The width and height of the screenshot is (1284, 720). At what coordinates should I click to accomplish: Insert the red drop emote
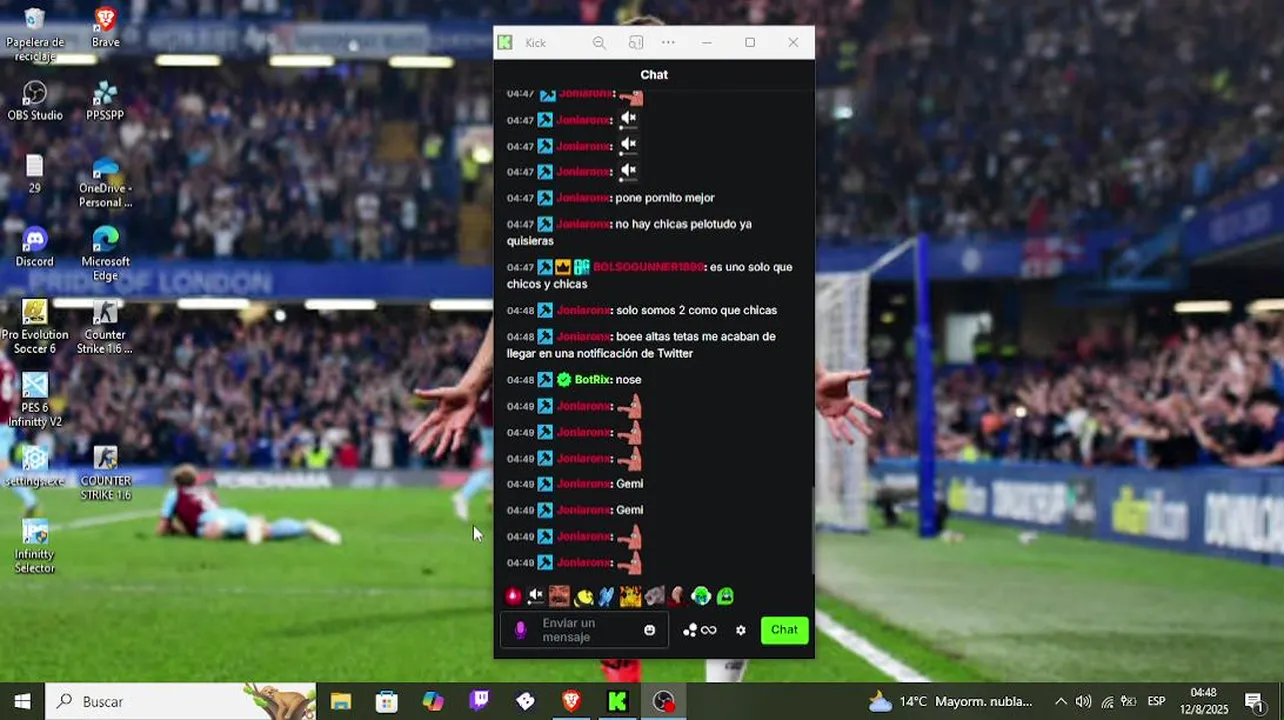[x=513, y=596]
